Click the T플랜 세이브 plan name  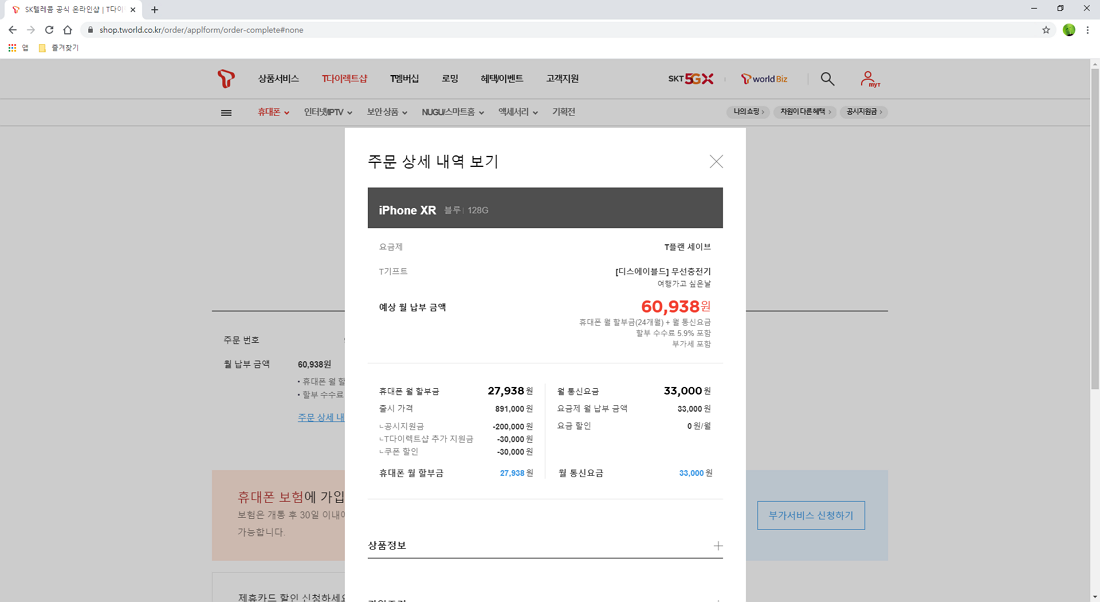[x=687, y=247]
